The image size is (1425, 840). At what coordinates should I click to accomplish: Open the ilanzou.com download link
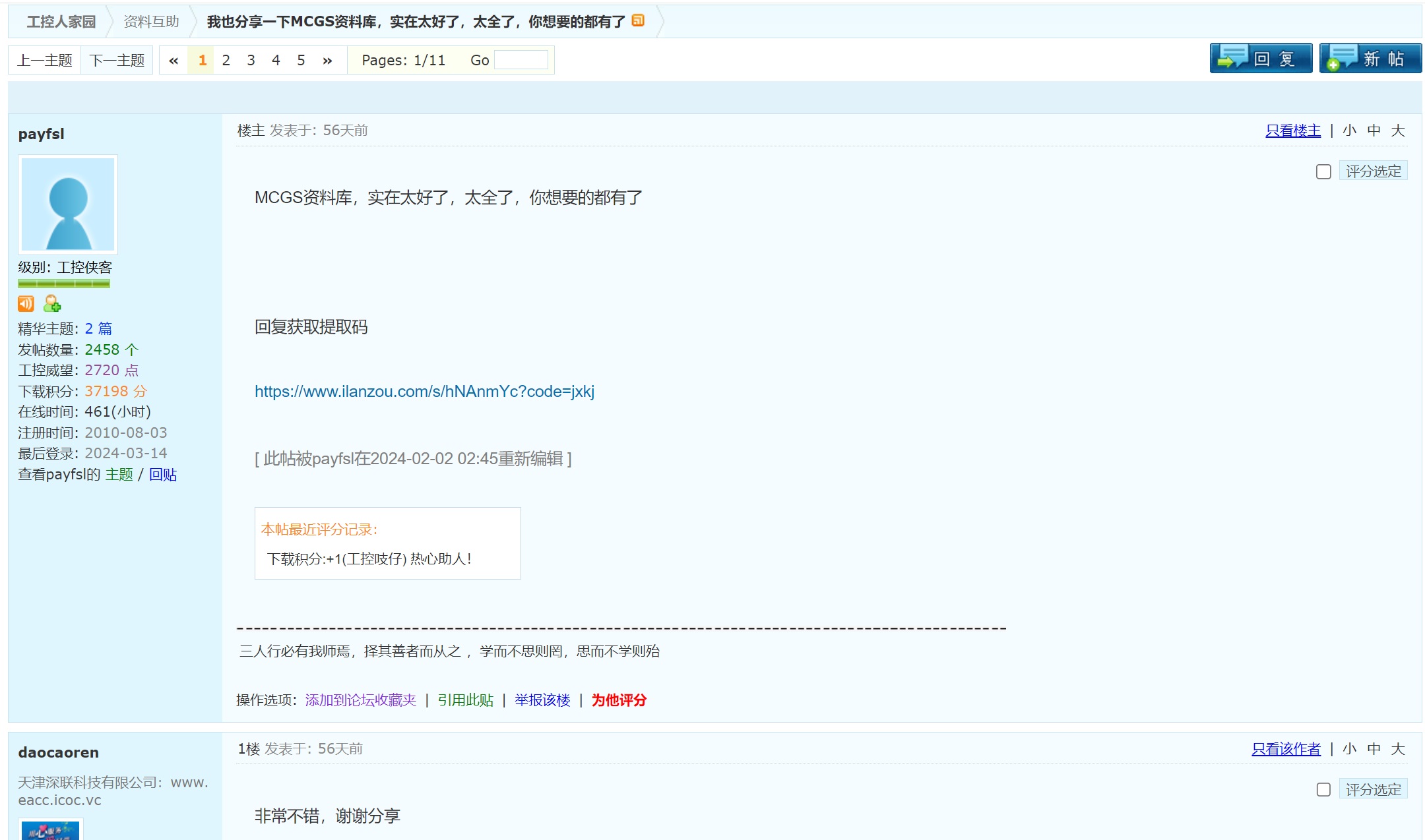[424, 392]
